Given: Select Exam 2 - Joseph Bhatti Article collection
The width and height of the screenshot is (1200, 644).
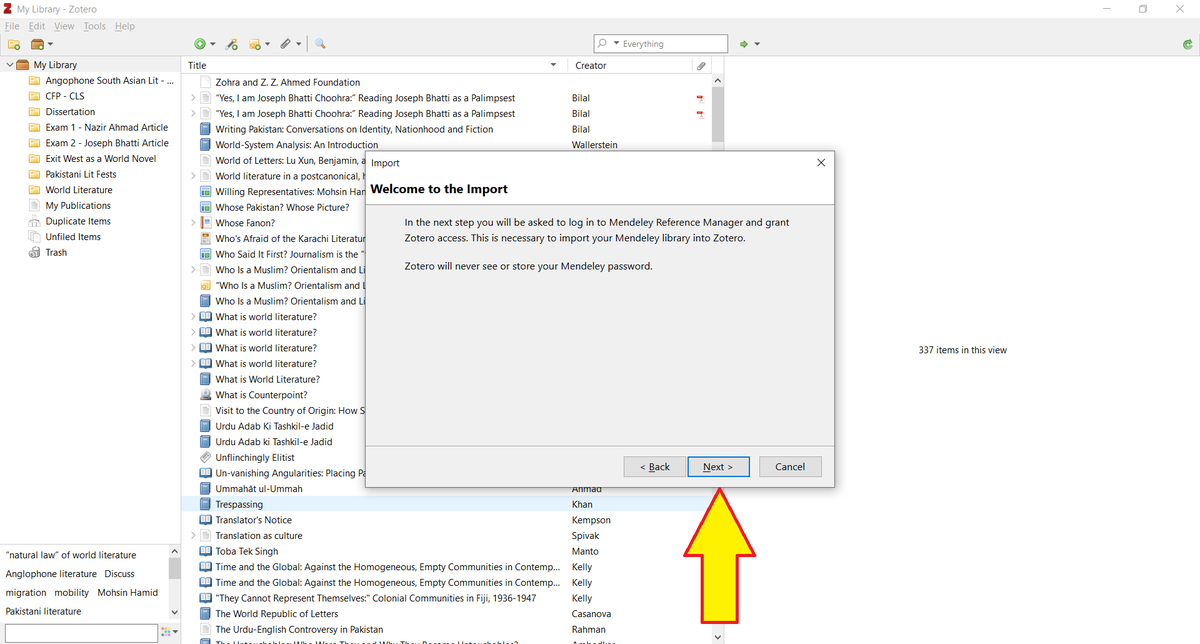Looking at the screenshot, I should pos(107,143).
